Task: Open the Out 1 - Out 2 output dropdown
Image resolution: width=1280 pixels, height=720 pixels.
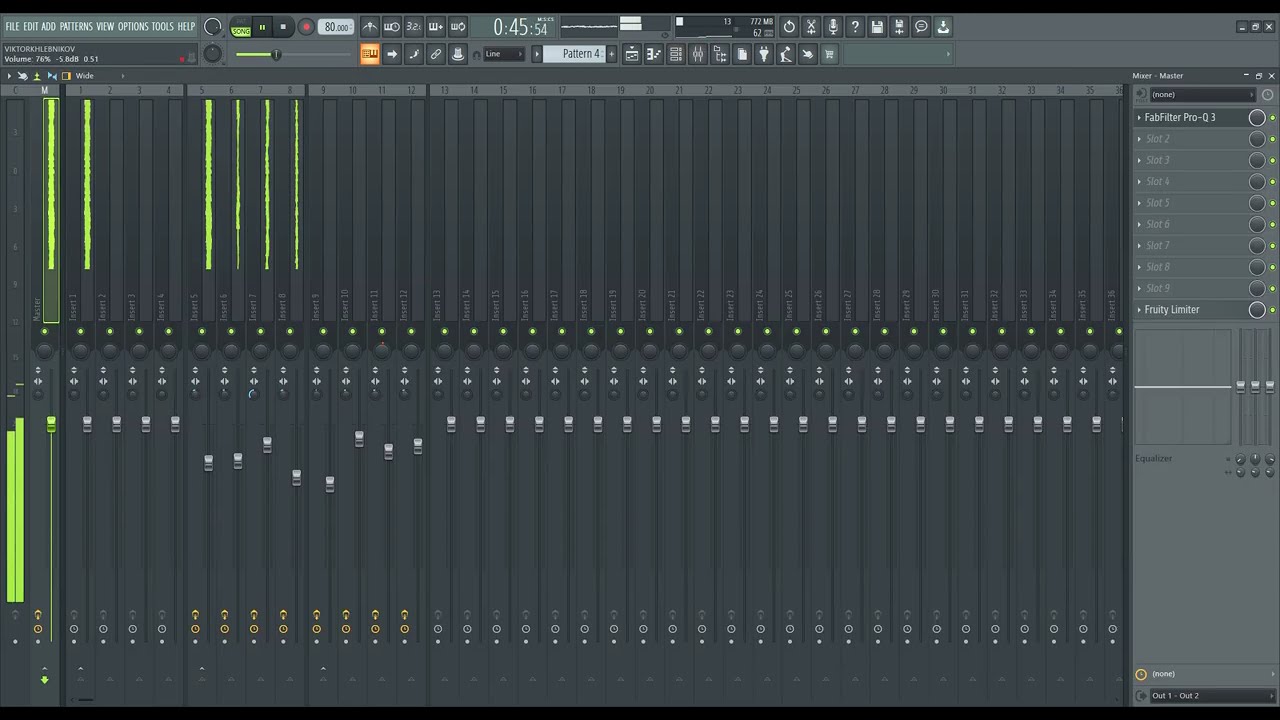Action: [1211, 696]
